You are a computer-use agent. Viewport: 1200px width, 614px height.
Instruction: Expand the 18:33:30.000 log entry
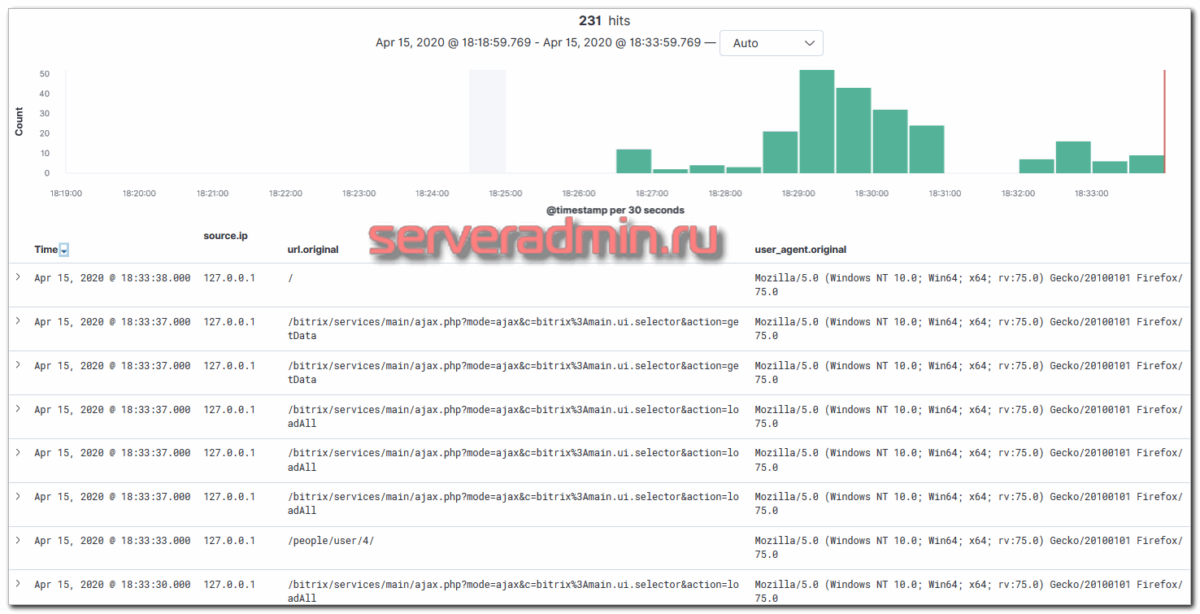click(x=18, y=584)
